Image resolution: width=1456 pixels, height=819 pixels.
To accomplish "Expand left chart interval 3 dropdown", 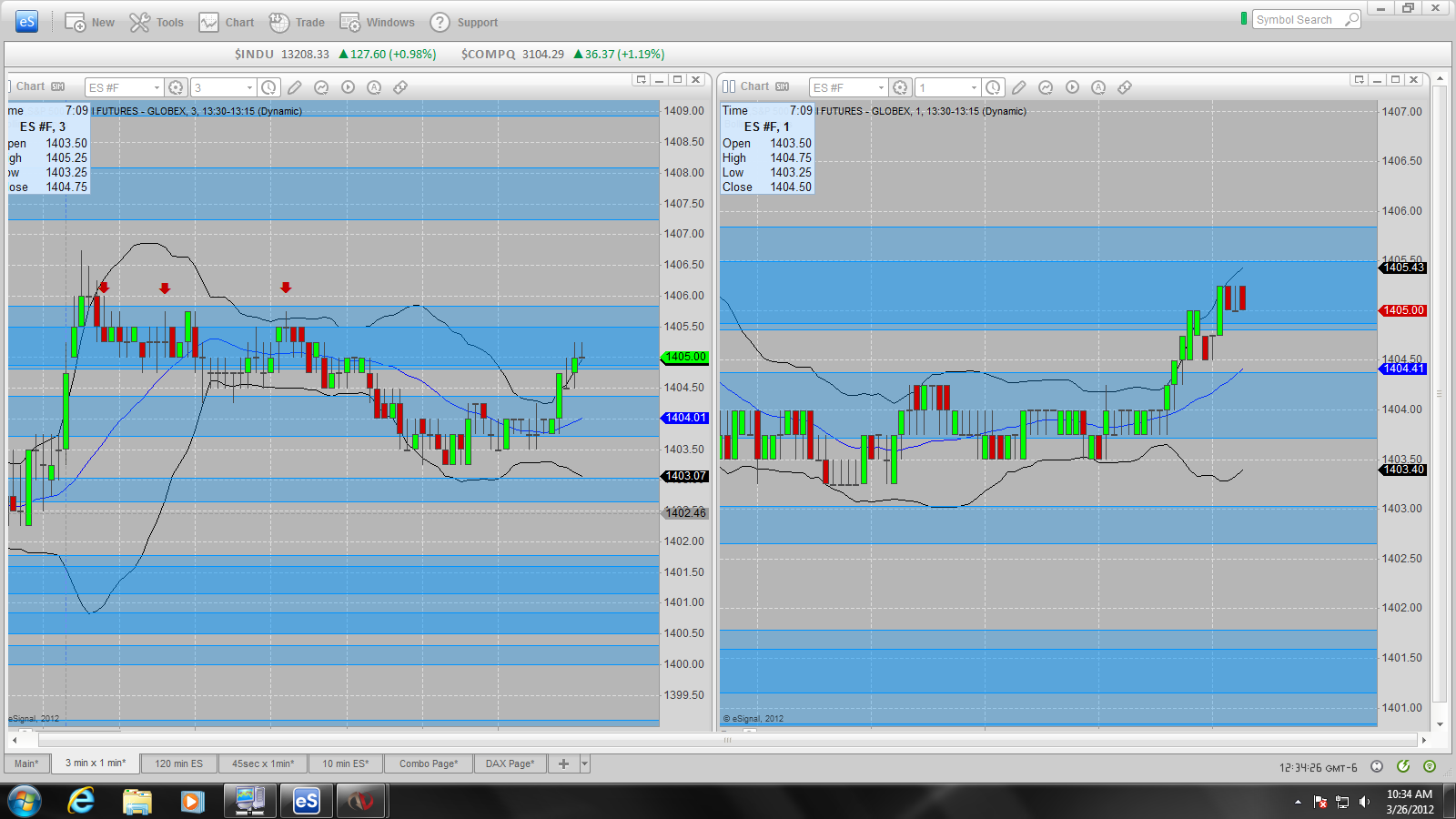I will point(249,87).
